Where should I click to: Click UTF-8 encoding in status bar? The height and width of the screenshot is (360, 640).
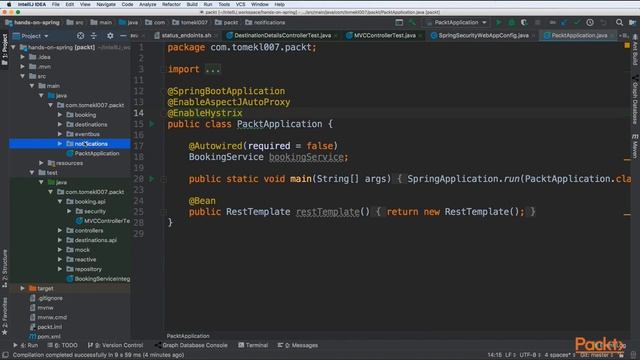(529, 355)
